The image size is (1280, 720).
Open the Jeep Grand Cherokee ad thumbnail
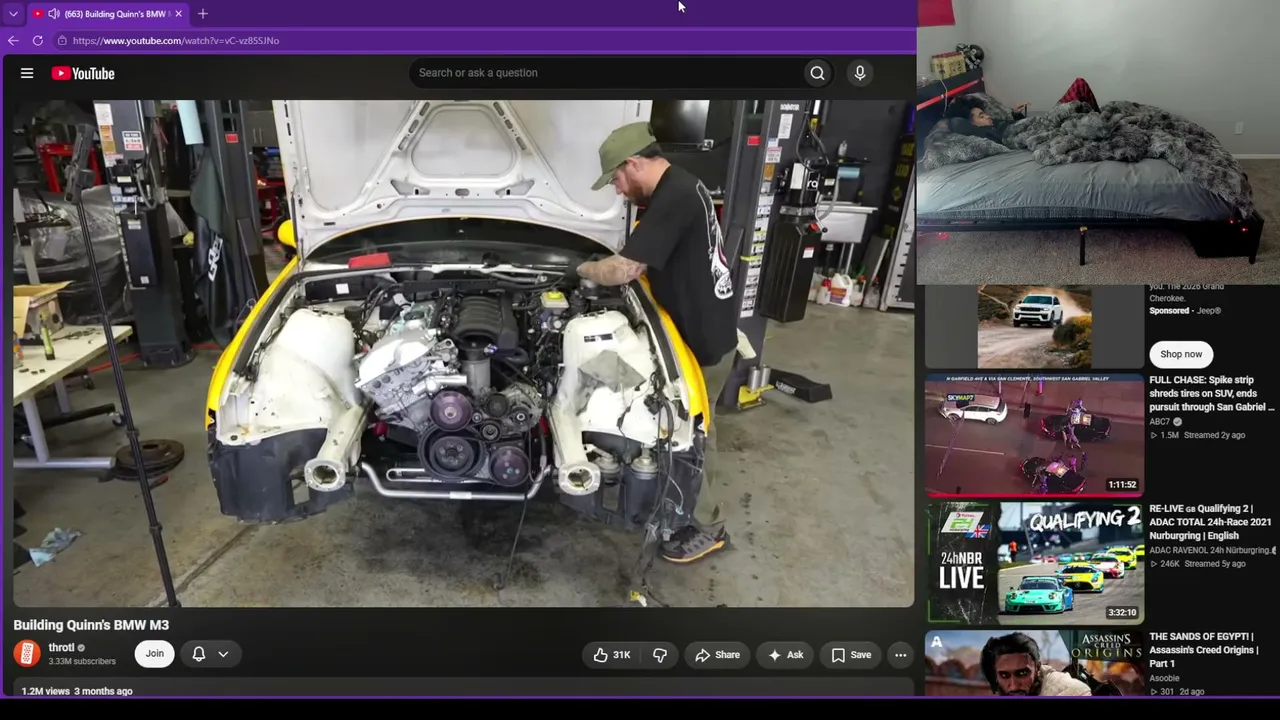(1034, 326)
